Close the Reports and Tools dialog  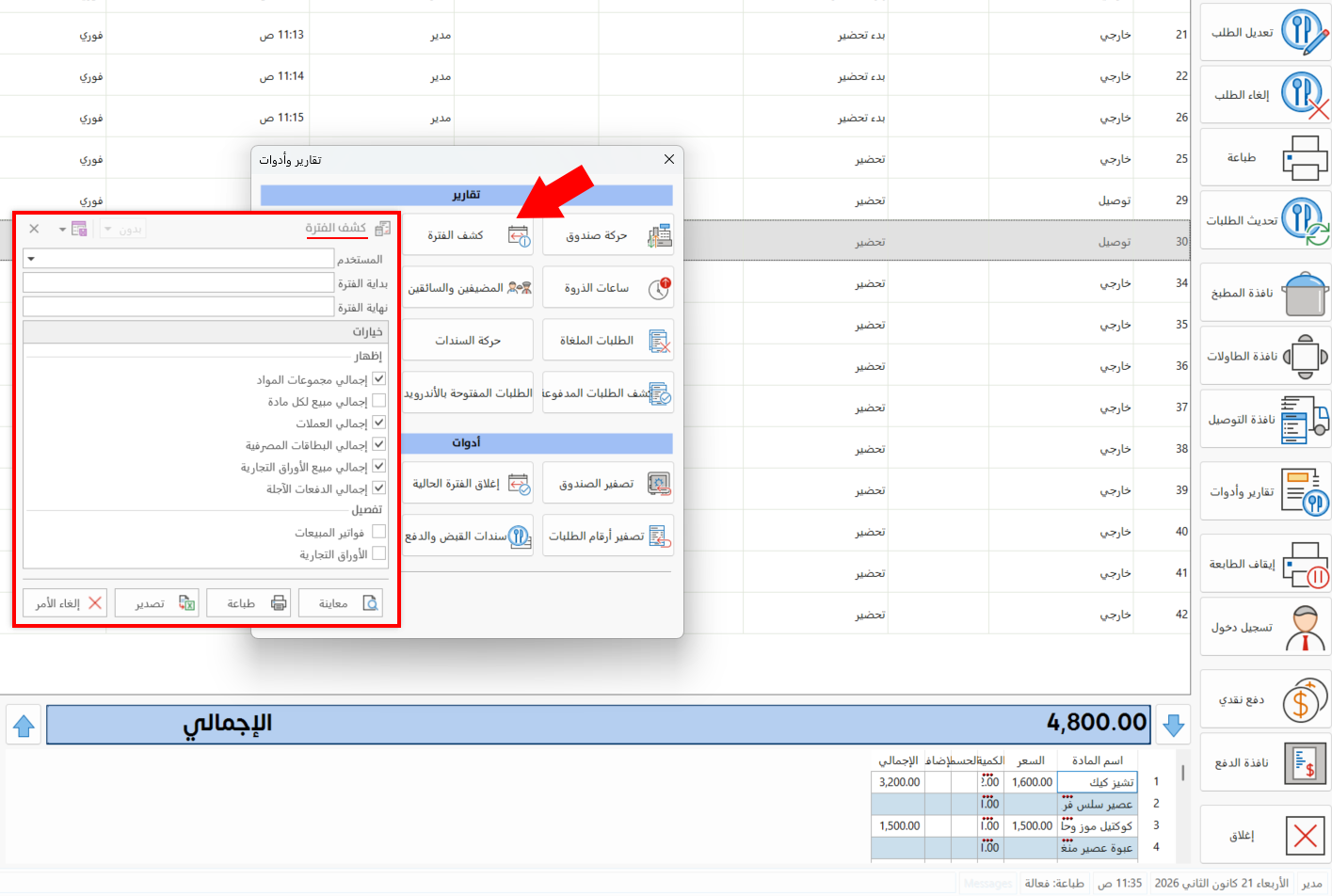[669, 159]
